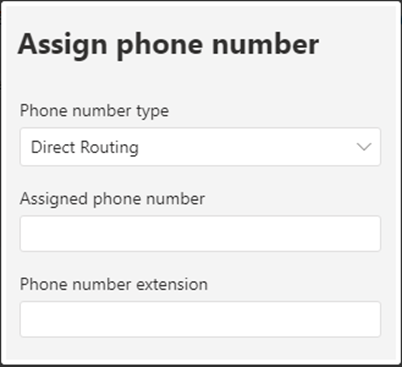The image size is (402, 367).
Task: Click the word Assign in the heading
Action: (62, 46)
